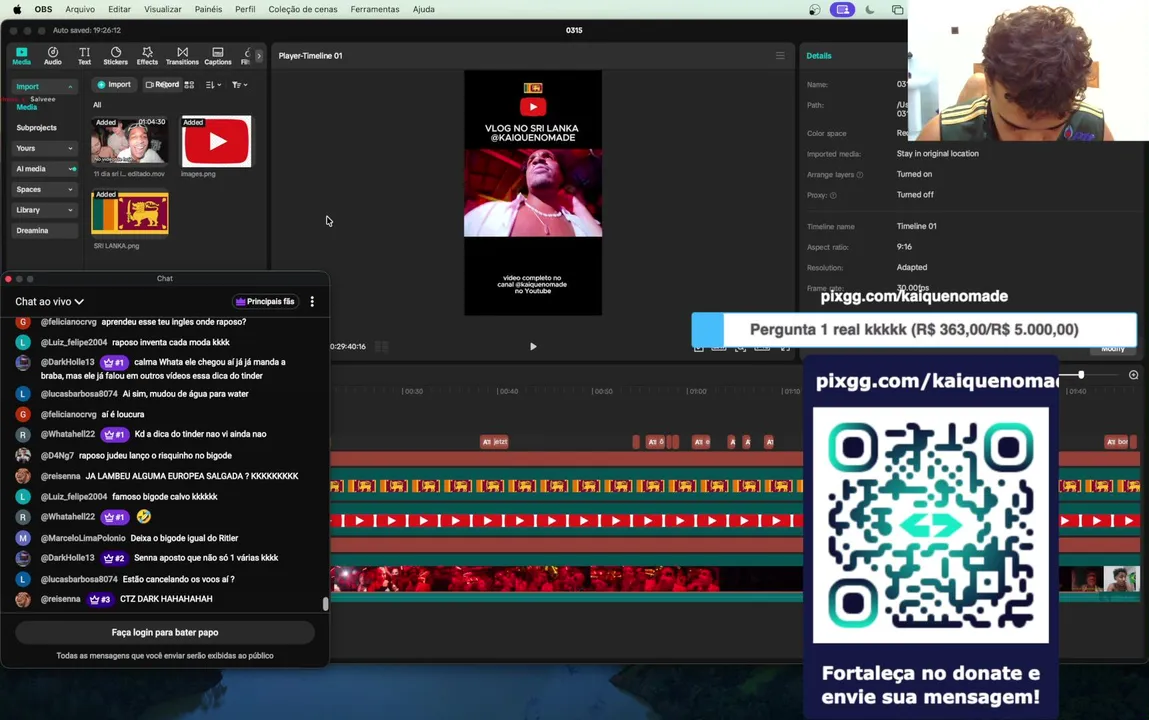Image resolution: width=1149 pixels, height=720 pixels.
Task: Open the Audio panel icon
Action: coord(53,56)
